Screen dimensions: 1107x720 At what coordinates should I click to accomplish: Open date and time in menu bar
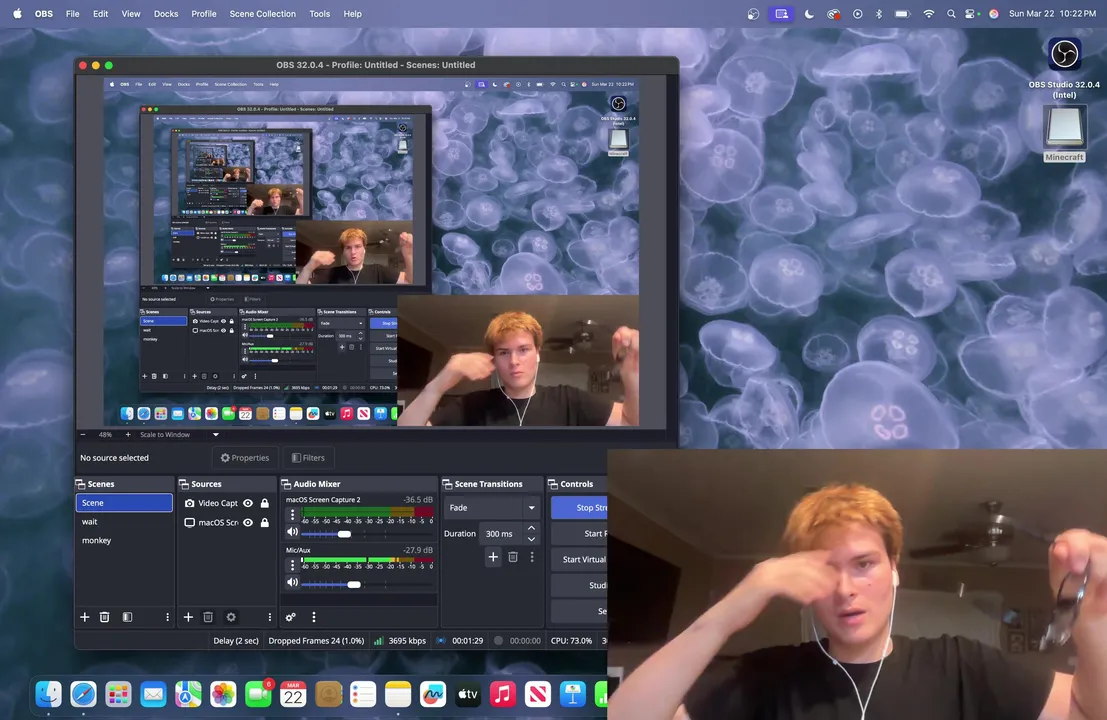1052,13
